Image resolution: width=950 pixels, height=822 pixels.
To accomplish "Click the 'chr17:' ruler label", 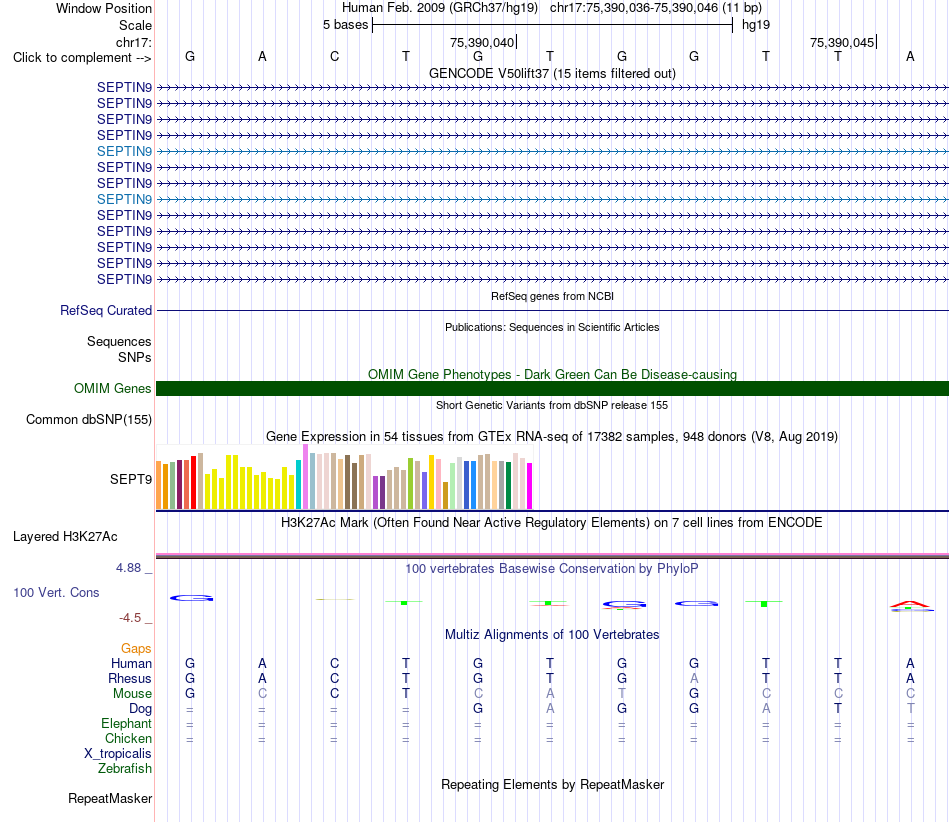I will [134, 42].
